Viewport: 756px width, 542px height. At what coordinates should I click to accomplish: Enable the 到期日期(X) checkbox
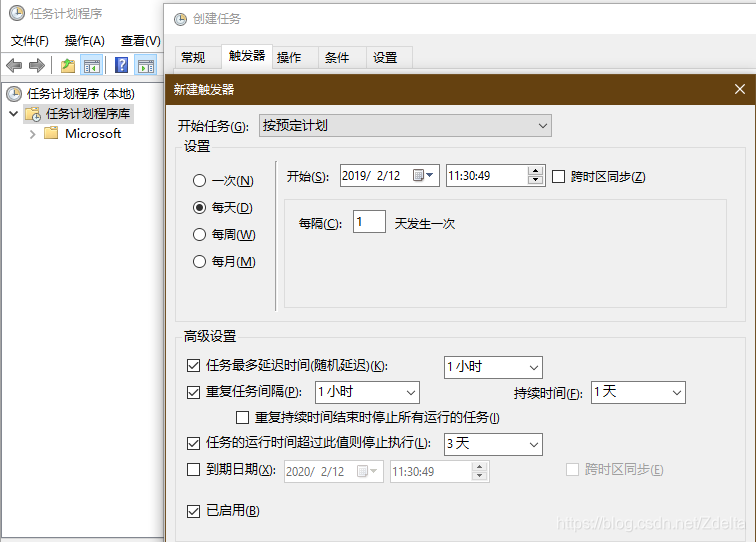pos(193,470)
